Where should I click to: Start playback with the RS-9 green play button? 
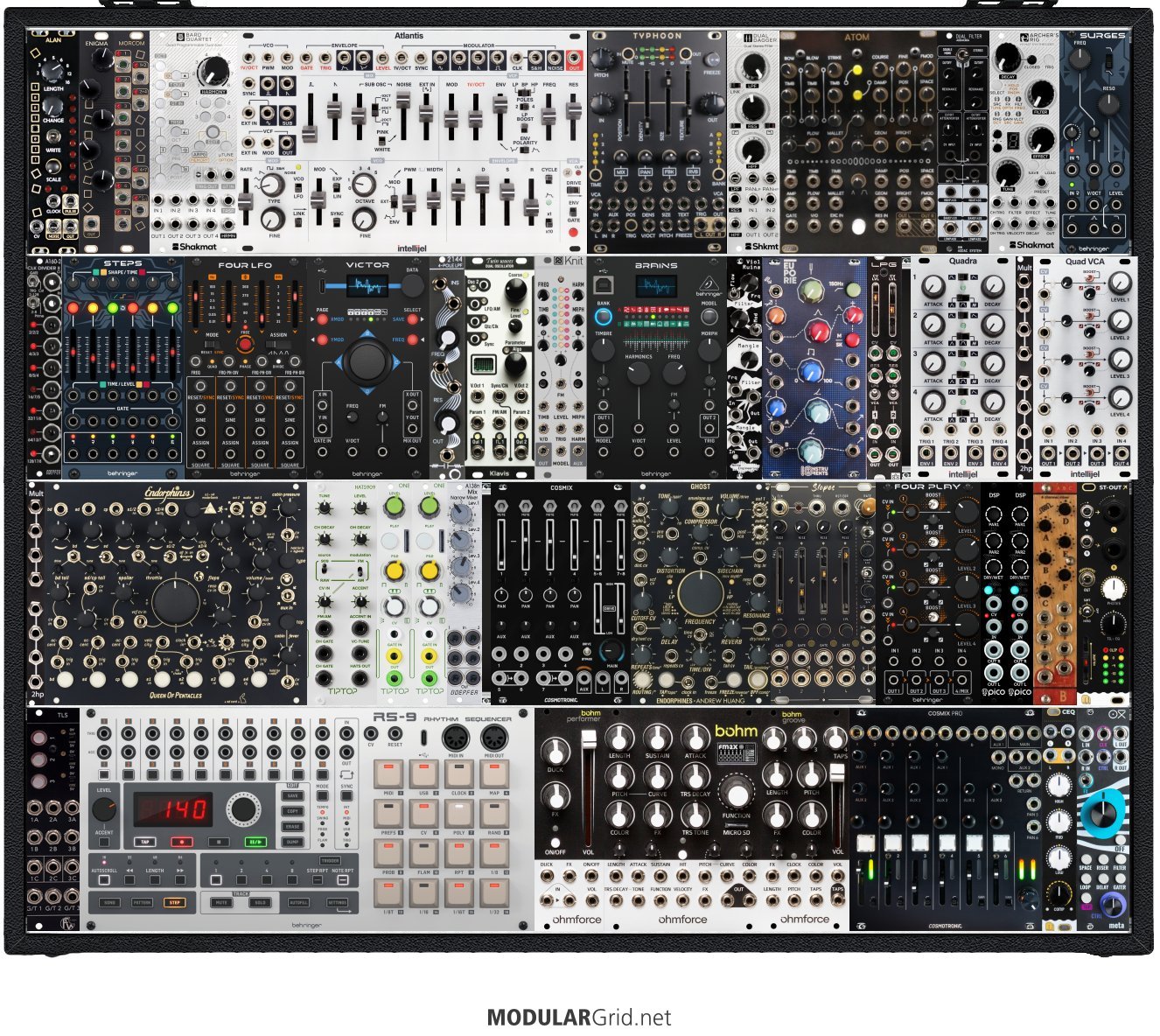255,843
